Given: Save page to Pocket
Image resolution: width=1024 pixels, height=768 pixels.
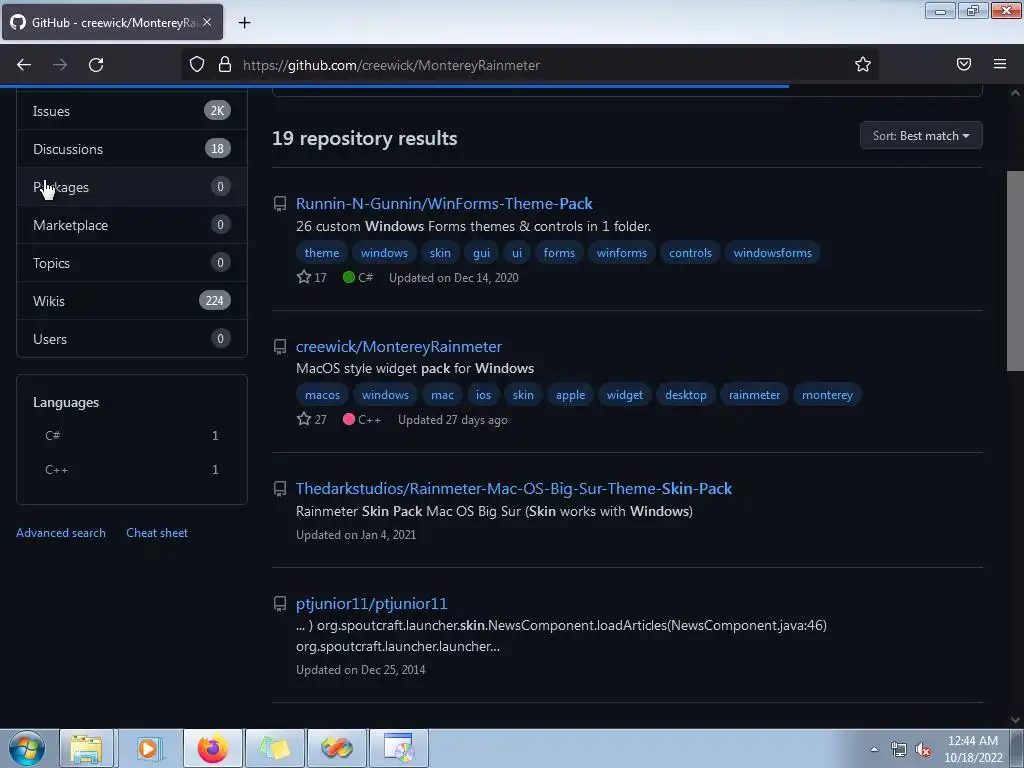Looking at the screenshot, I should click(x=964, y=64).
